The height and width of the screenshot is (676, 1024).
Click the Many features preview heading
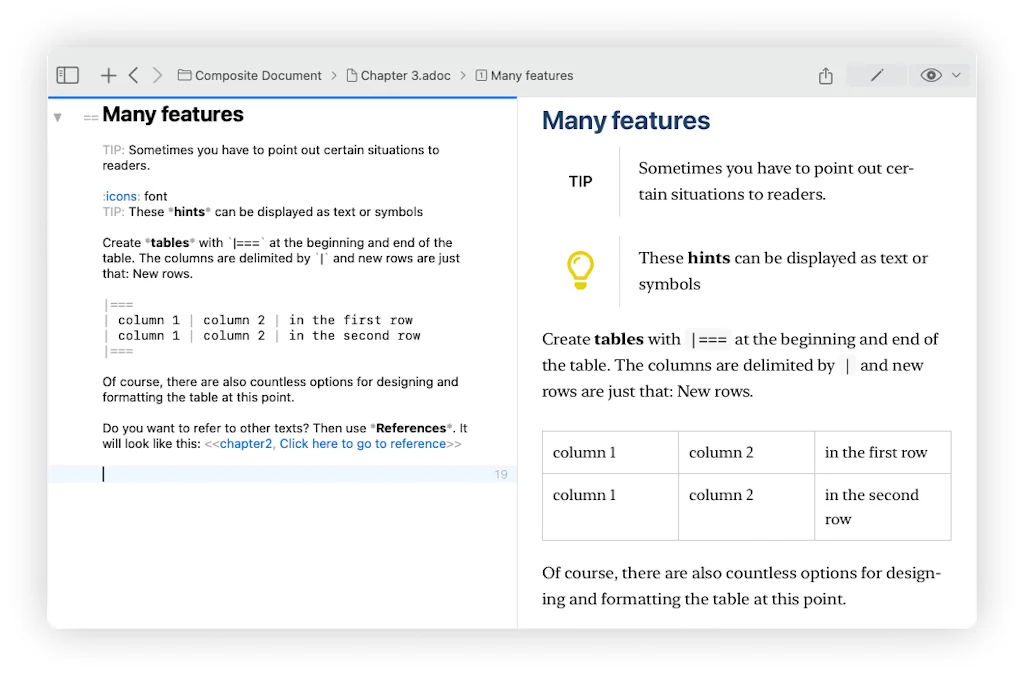(x=625, y=121)
